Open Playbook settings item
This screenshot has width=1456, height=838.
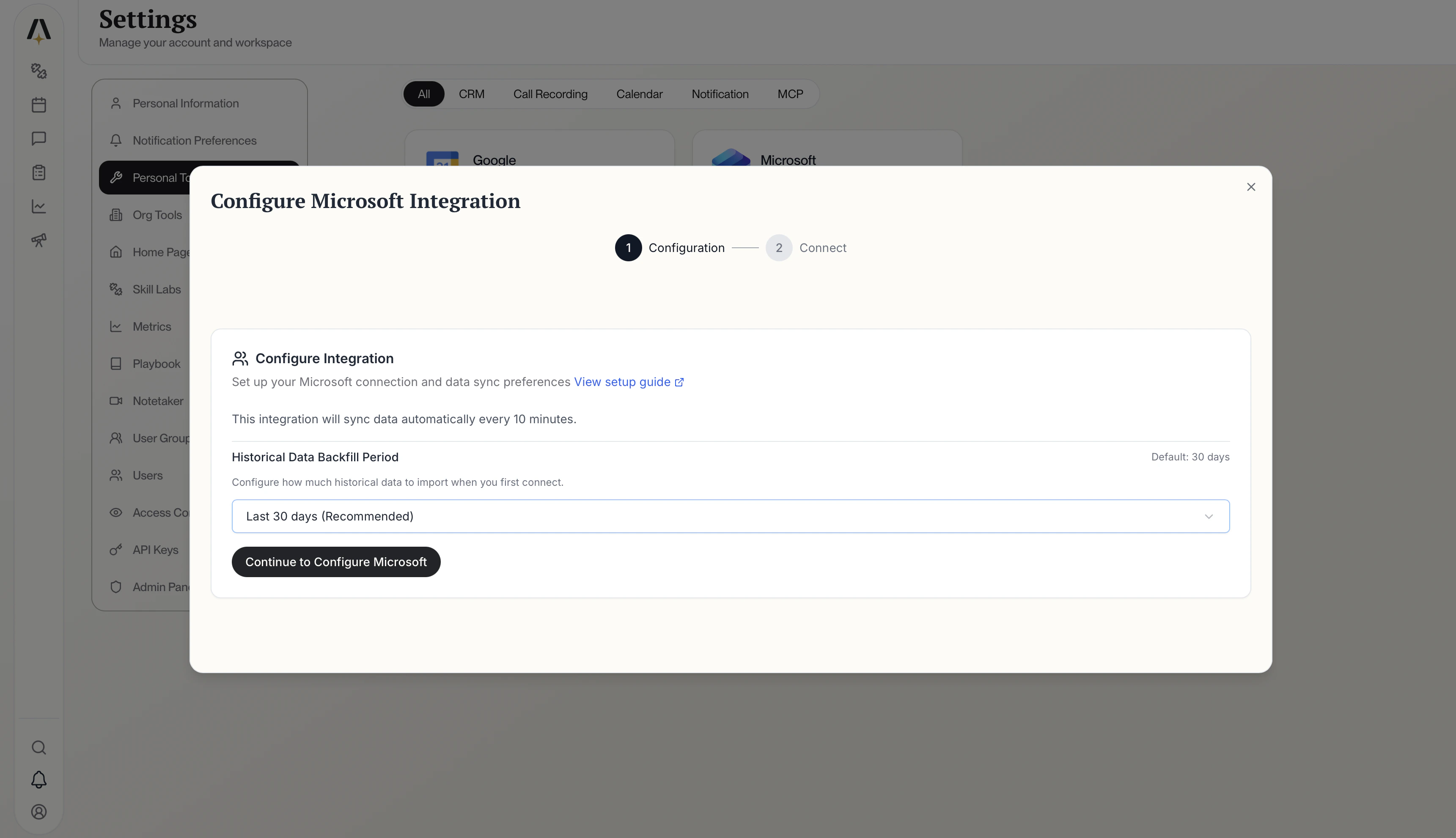pyautogui.click(x=145, y=364)
